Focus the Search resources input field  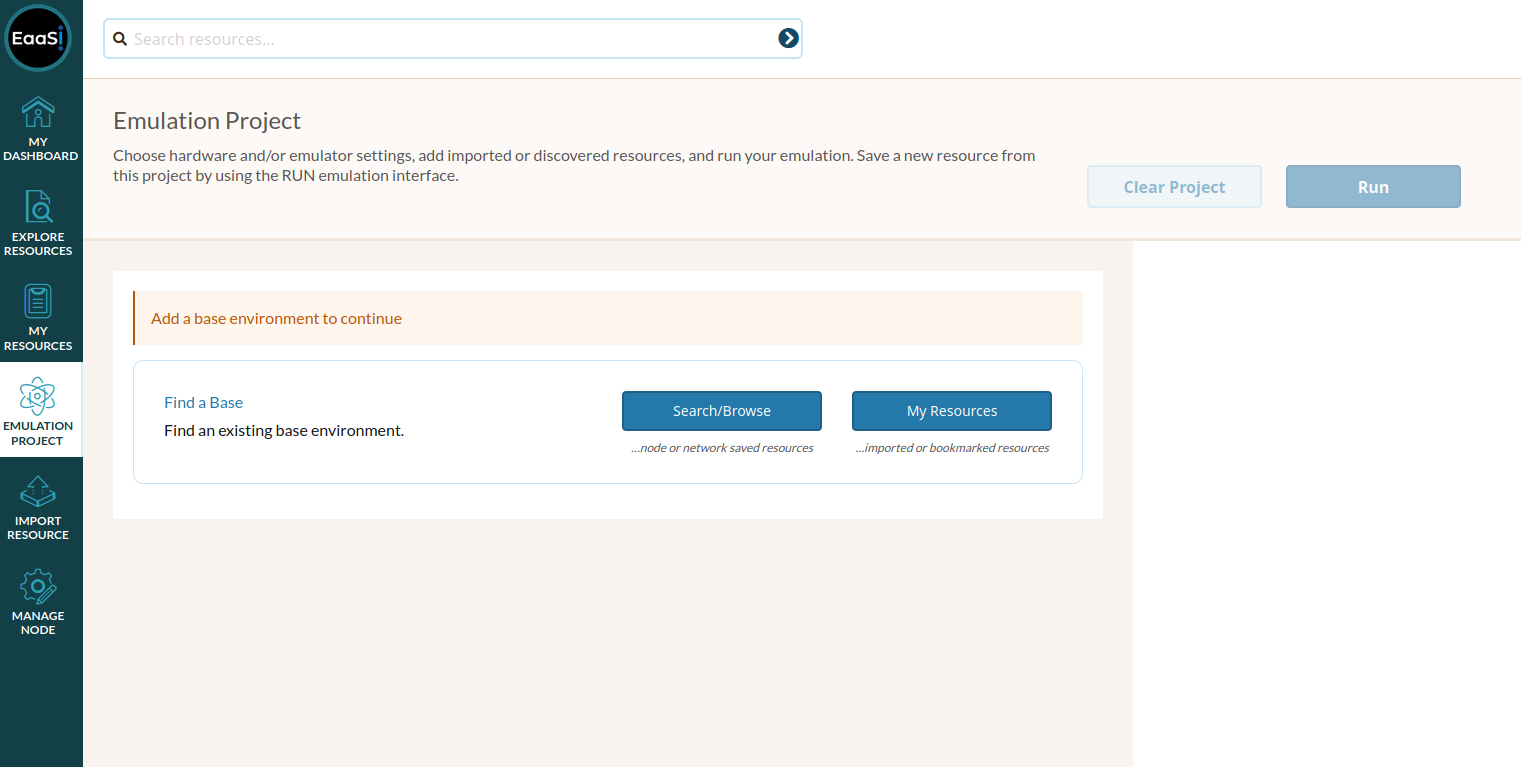tap(452, 39)
